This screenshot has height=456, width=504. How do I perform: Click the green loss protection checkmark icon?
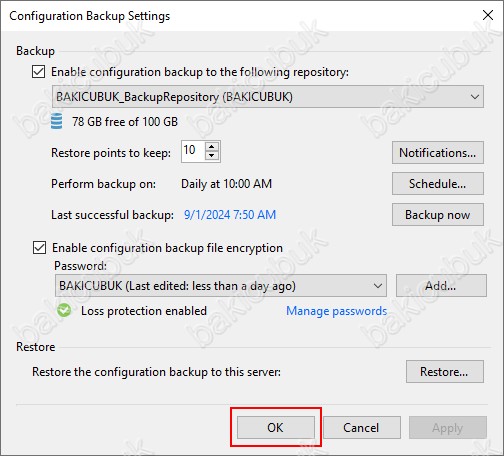(64, 310)
